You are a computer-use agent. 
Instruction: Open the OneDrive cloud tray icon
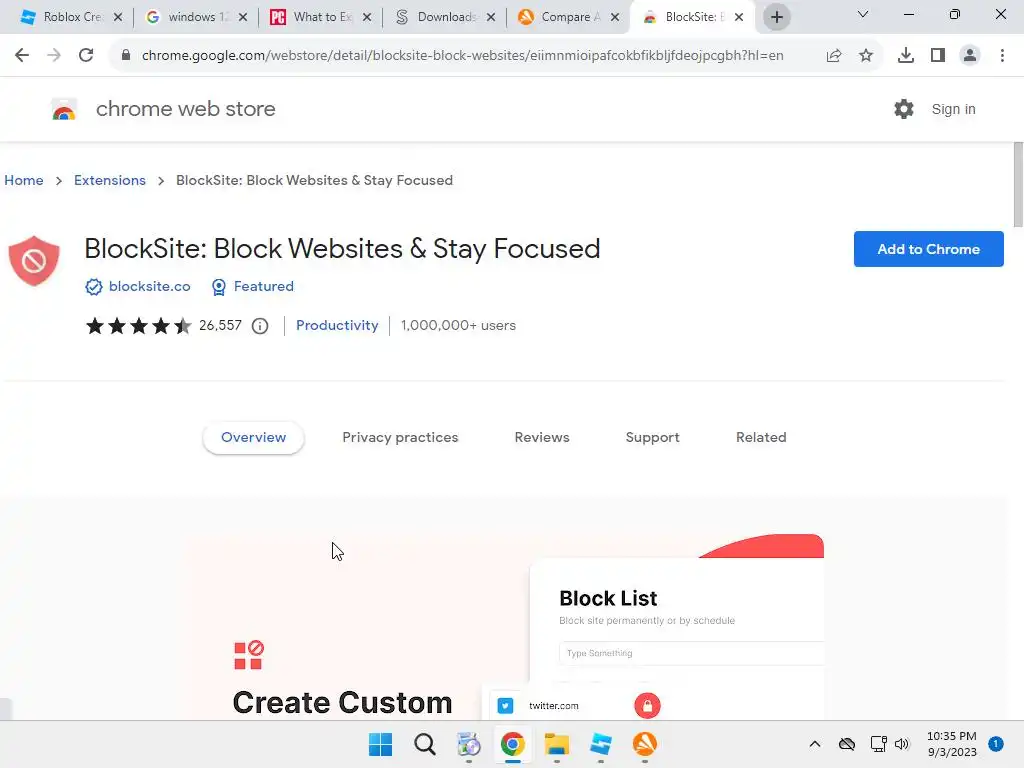(x=847, y=744)
